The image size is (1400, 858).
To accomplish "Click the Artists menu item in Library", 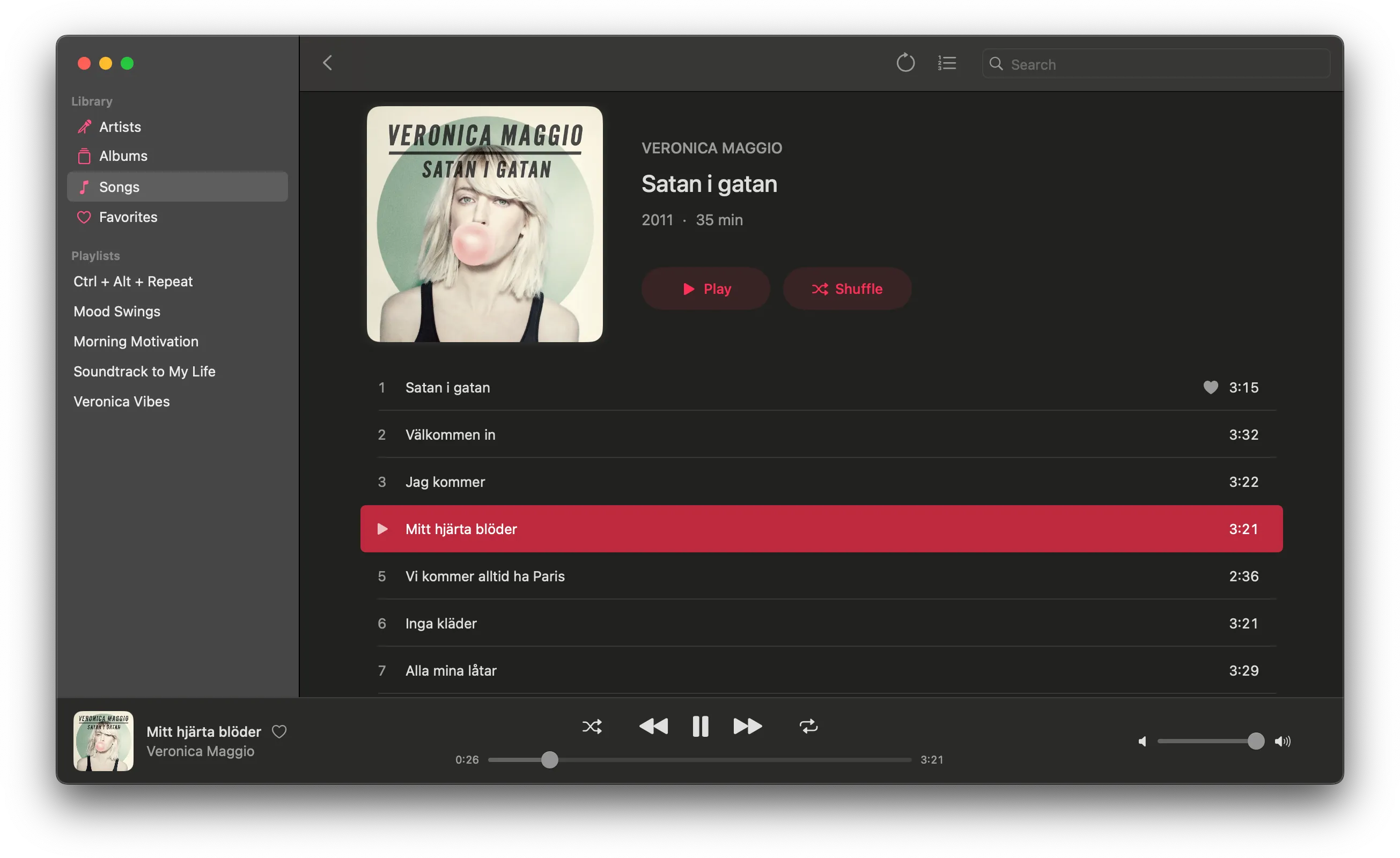I will [x=120, y=126].
